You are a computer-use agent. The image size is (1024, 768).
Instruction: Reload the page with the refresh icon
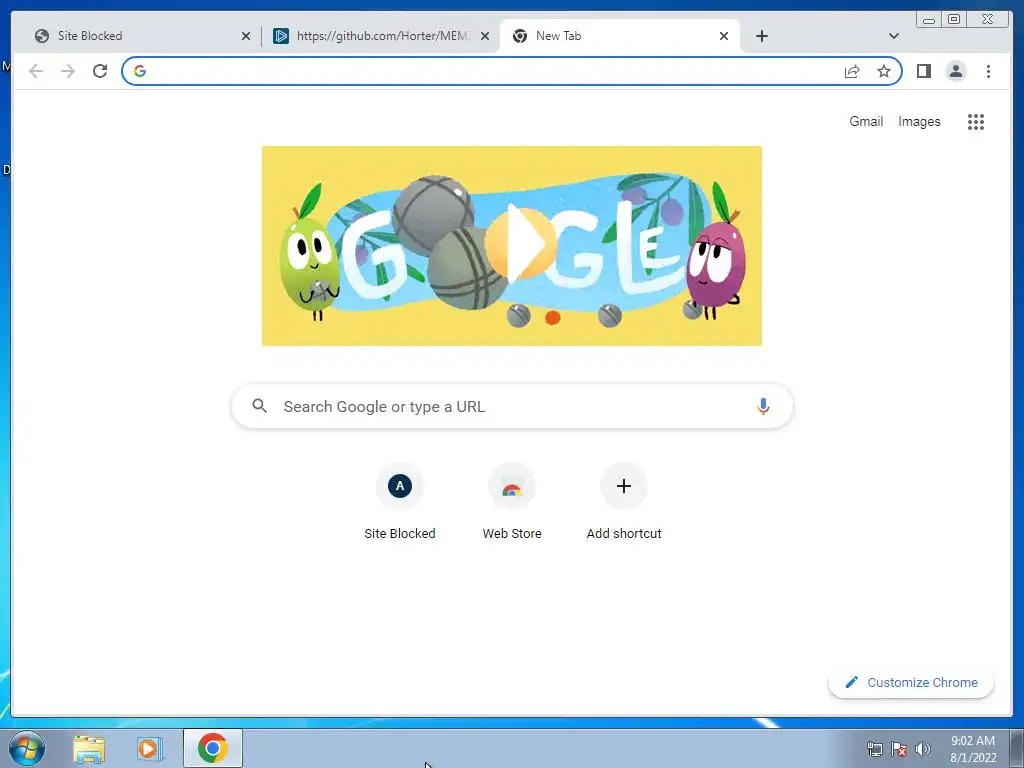click(100, 71)
